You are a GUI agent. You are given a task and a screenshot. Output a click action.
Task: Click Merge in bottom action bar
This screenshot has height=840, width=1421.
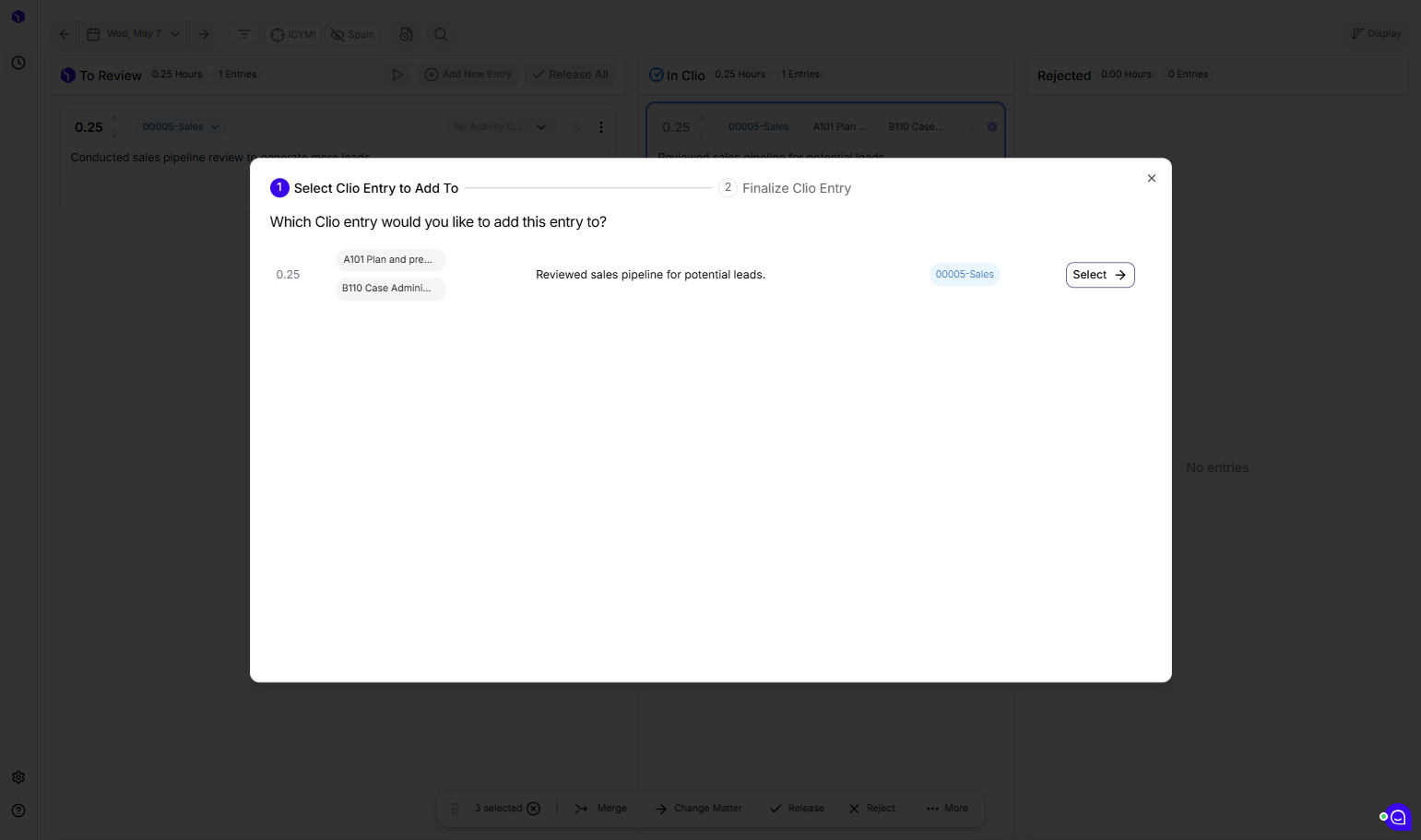point(601,809)
